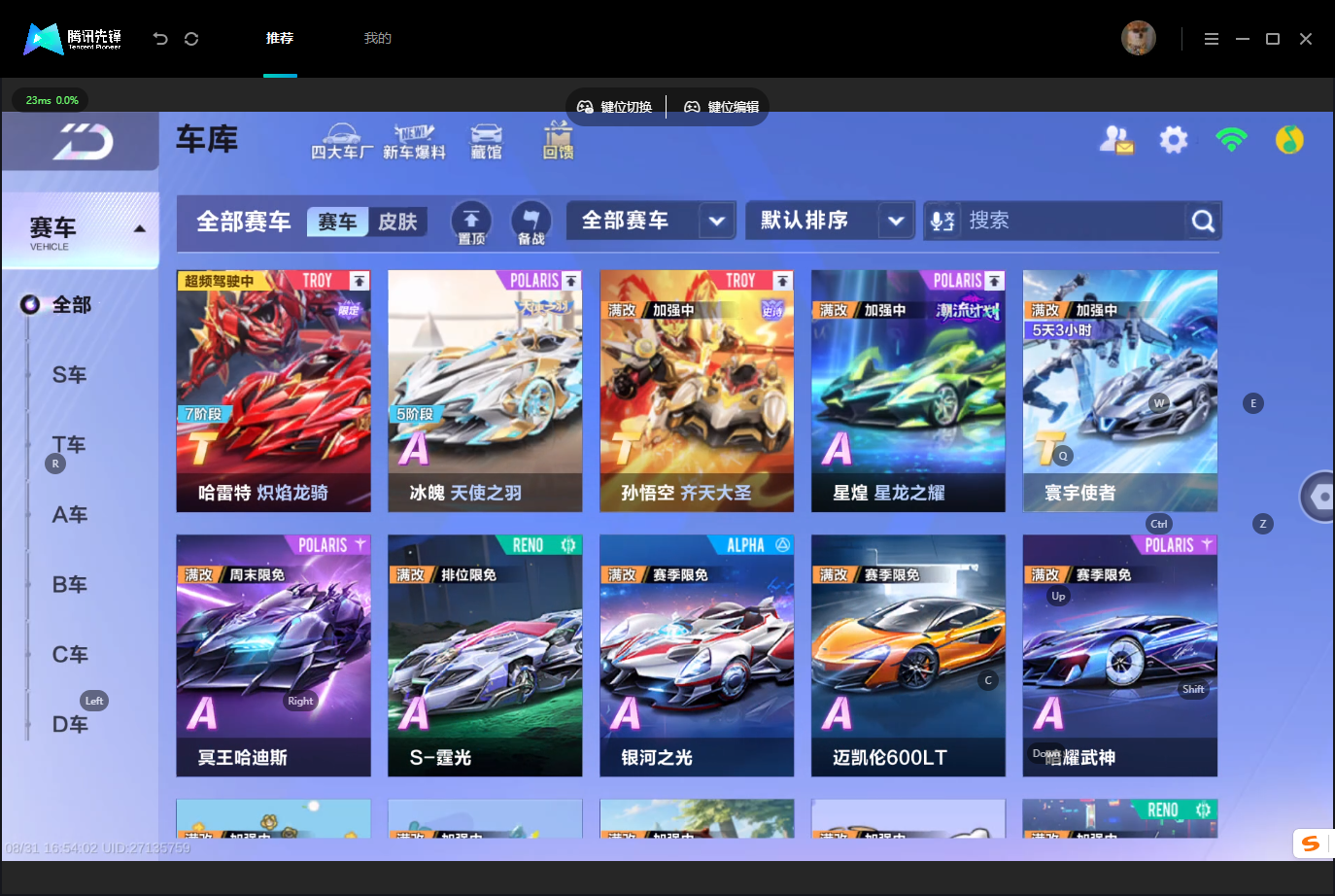Click the 键位切换 button
The width and height of the screenshot is (1335, 896).
coord(615,107)
